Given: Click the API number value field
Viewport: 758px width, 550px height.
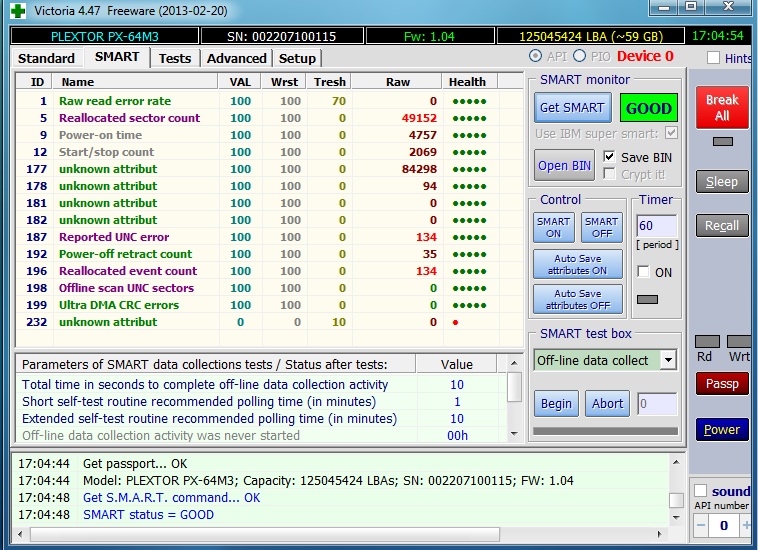Looking at the screenshot, I should point(723,525).
